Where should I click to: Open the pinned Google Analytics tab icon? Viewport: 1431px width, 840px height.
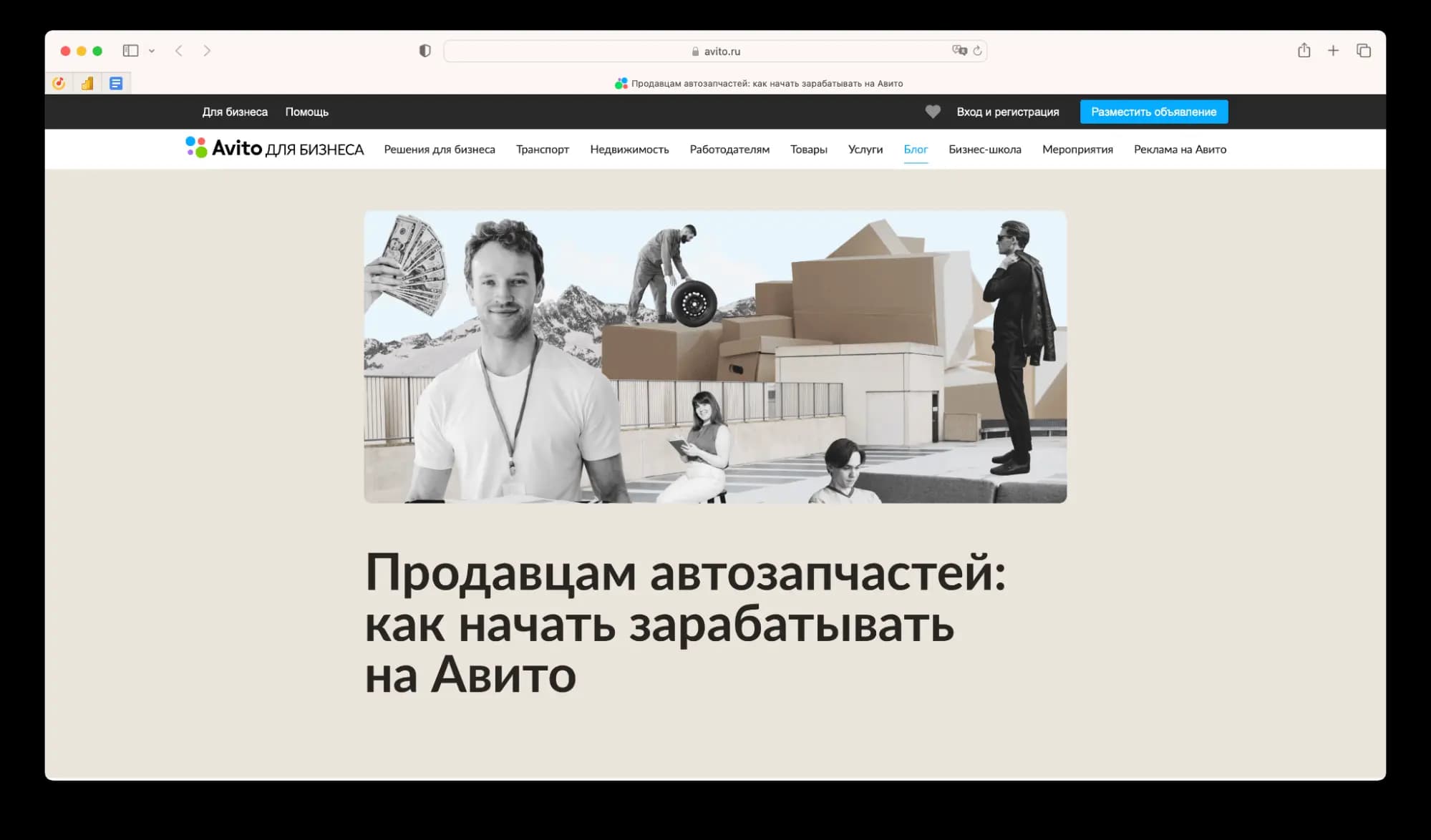(x=87, y=82)
